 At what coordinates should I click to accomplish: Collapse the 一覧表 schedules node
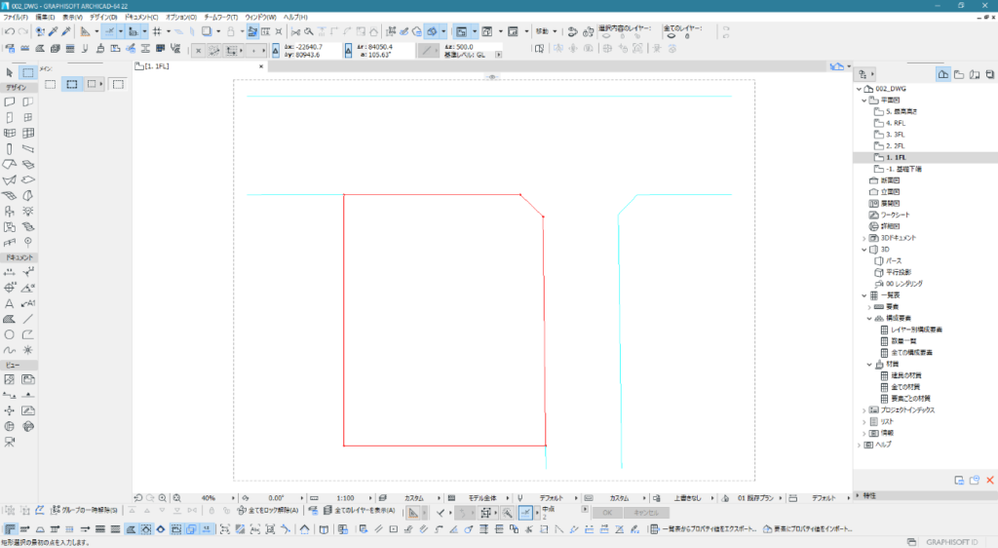864,295
